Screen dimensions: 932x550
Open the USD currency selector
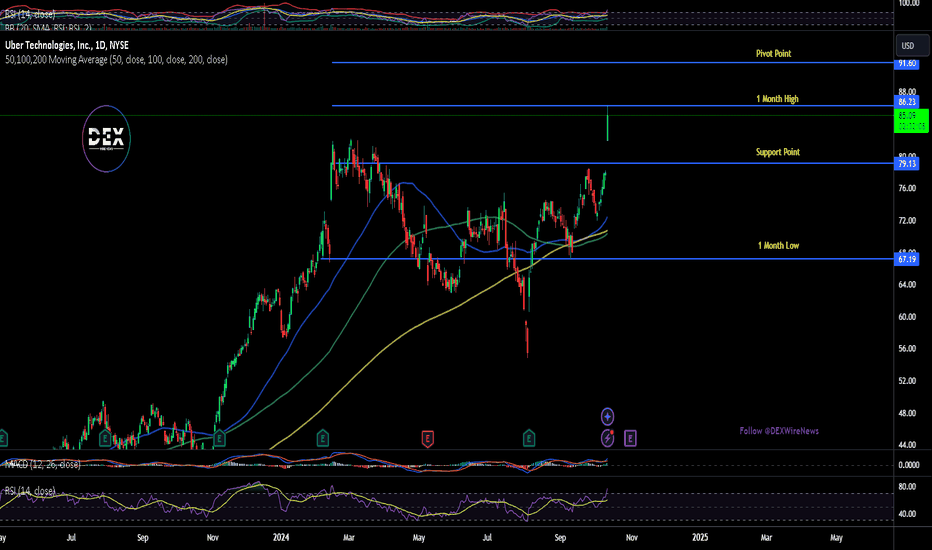[911, 46]
